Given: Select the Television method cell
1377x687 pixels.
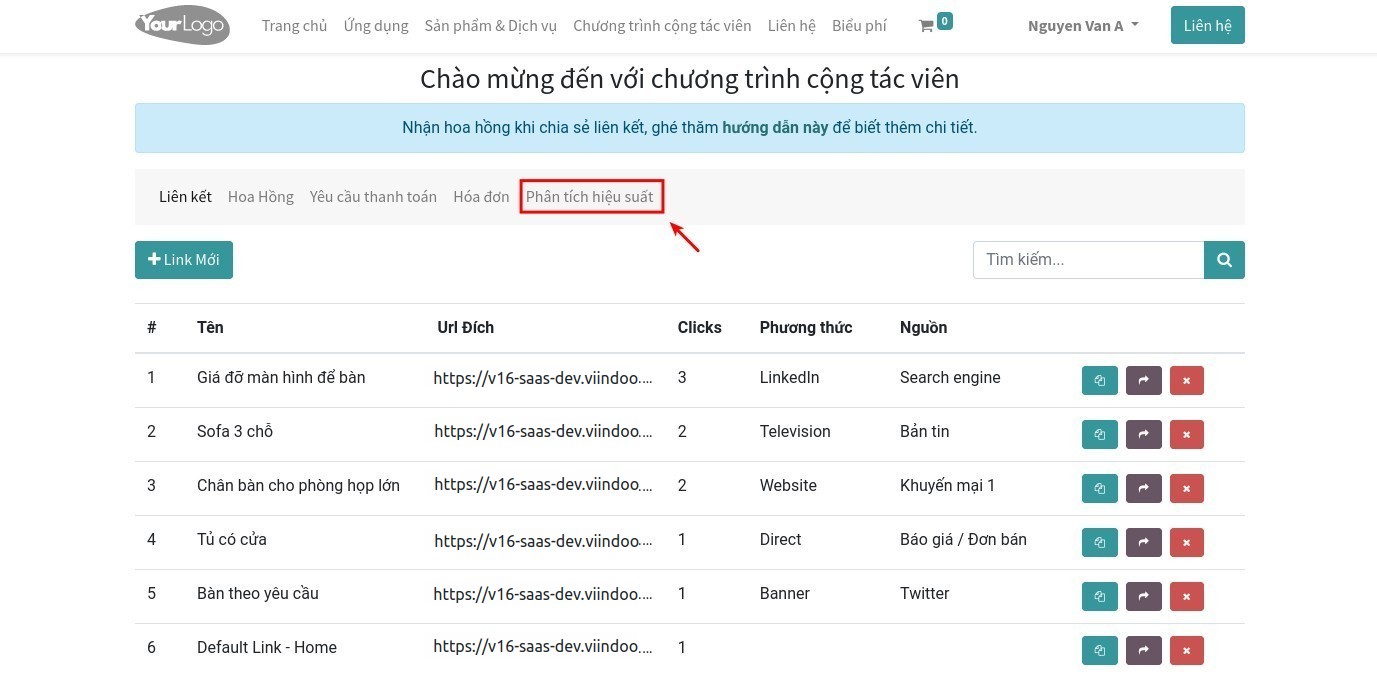Looking at the screenshot, I should tap(795, 431).
